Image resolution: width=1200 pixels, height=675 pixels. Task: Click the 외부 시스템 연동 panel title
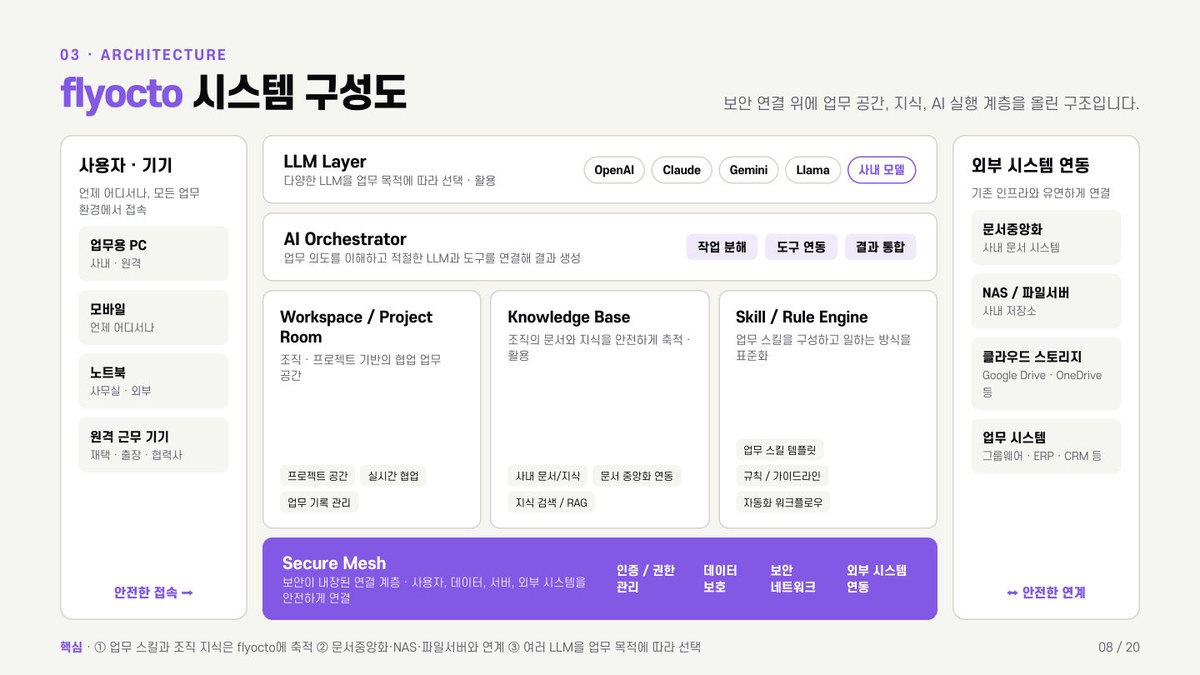[x=1030, y=166]
